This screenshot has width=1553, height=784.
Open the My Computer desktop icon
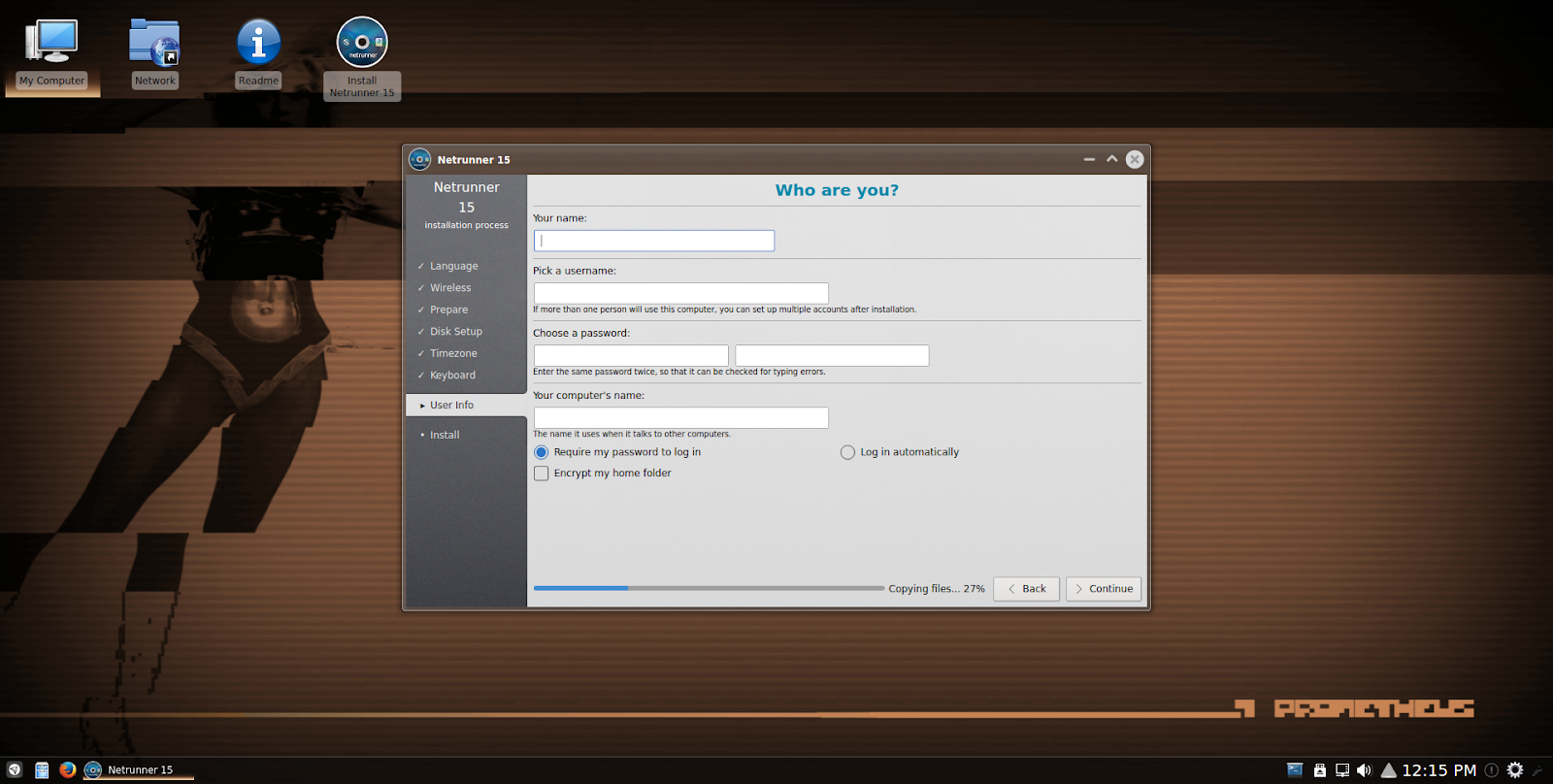point(52,53)
